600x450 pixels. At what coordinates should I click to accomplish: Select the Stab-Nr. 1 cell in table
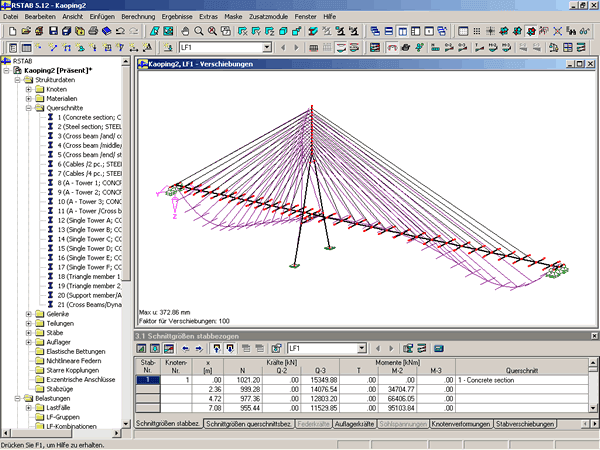click(x=147, y=381)
